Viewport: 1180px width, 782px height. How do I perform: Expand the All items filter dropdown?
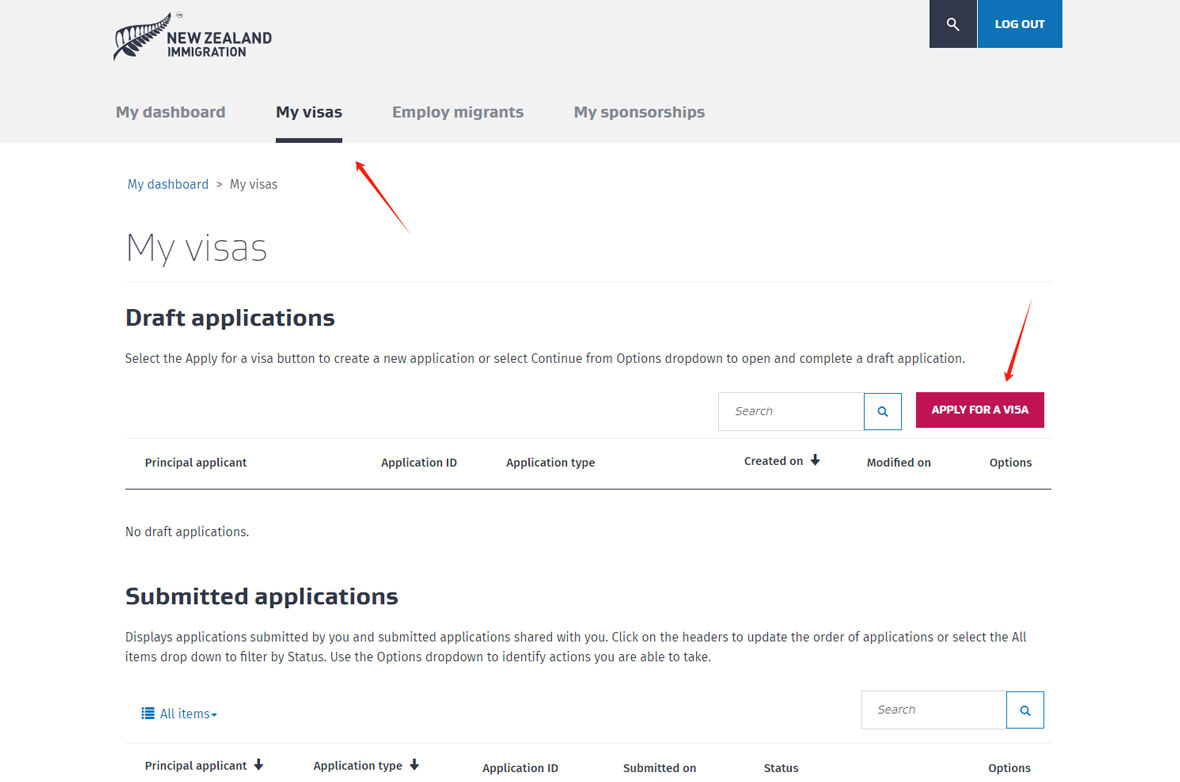(x=188, y=714)
